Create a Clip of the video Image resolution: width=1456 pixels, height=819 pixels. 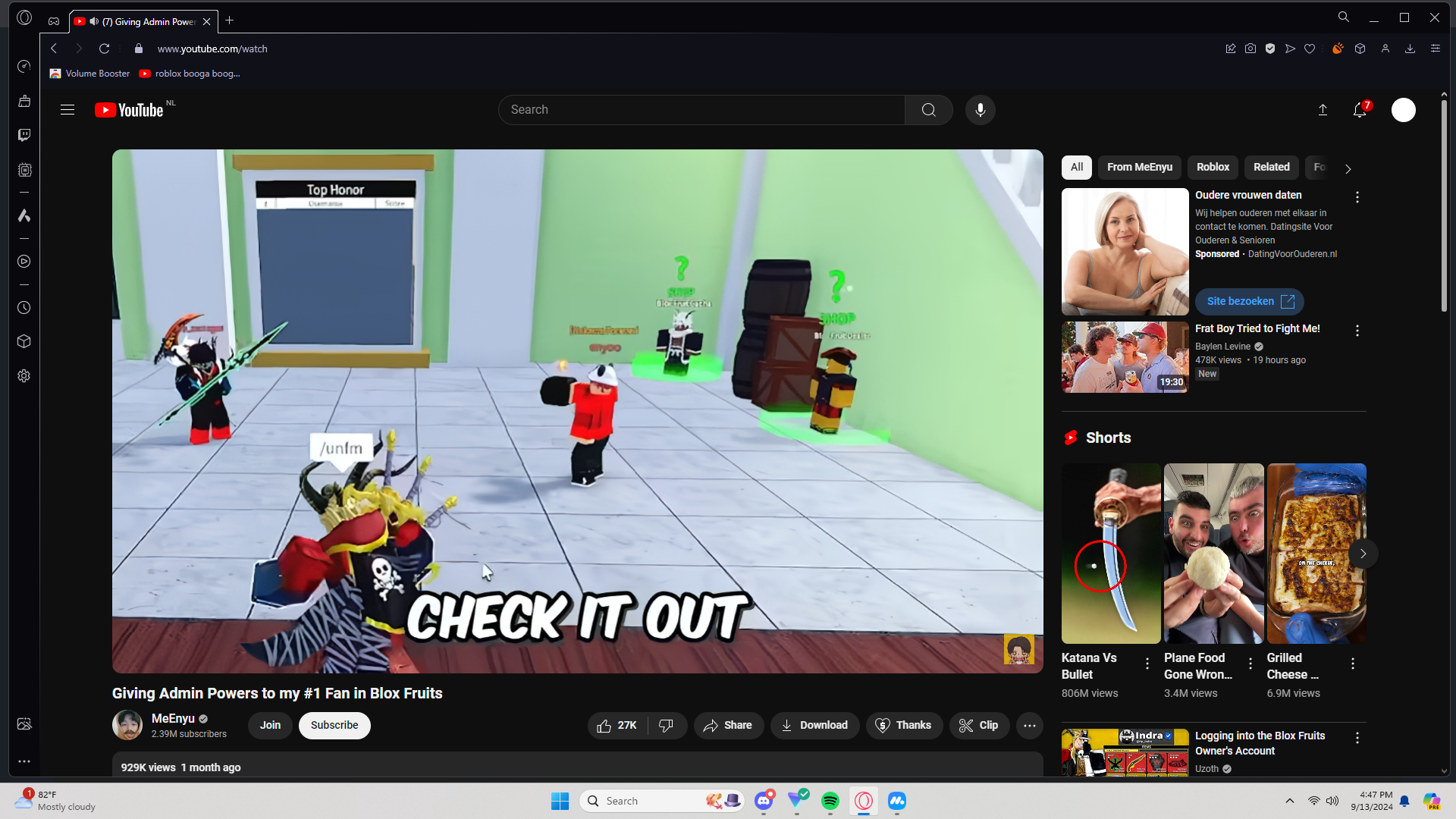tap(979, 726)
